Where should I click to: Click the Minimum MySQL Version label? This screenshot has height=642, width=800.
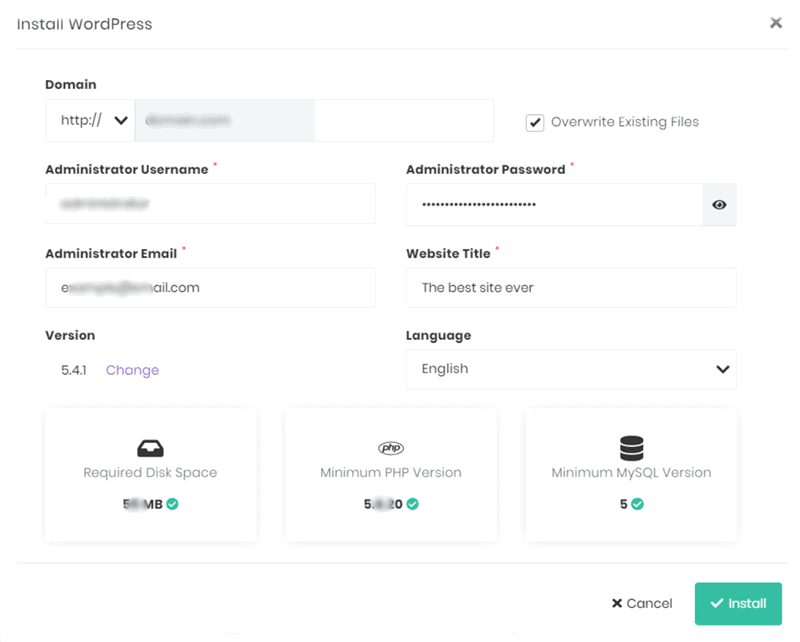tap(632, 473)
